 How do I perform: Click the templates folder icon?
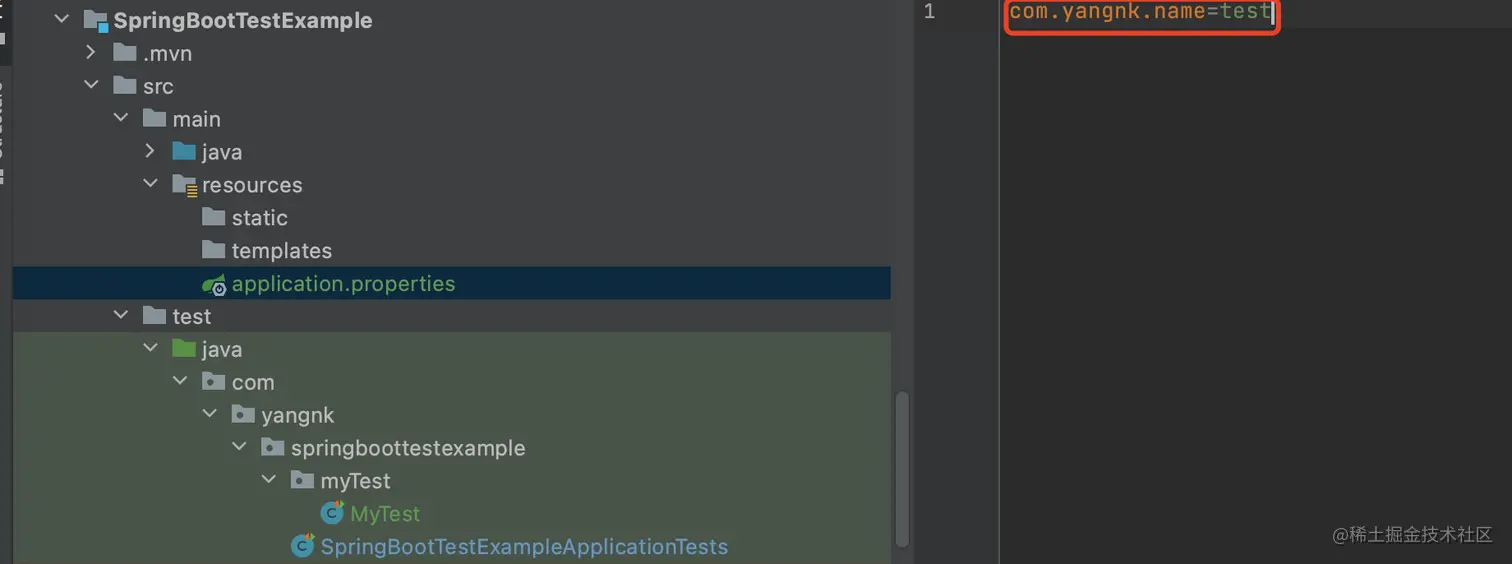coord(213,250)
